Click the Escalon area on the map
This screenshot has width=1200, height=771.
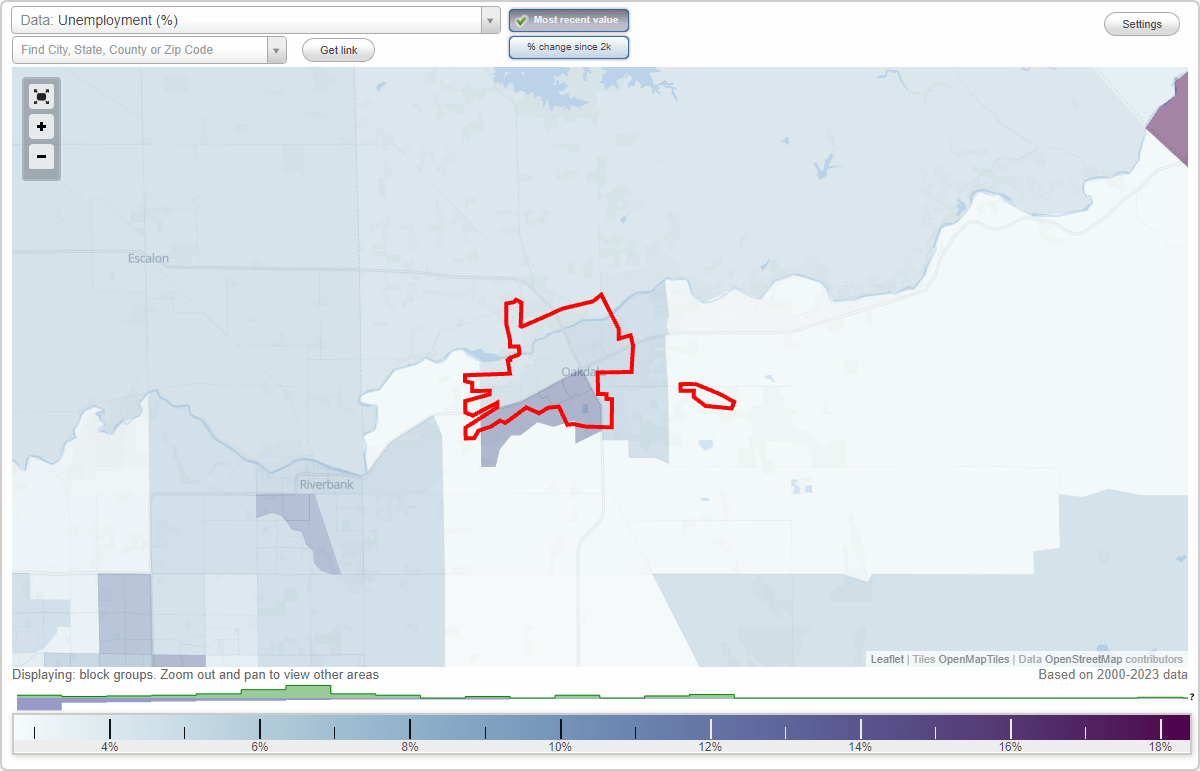[147, 258]
